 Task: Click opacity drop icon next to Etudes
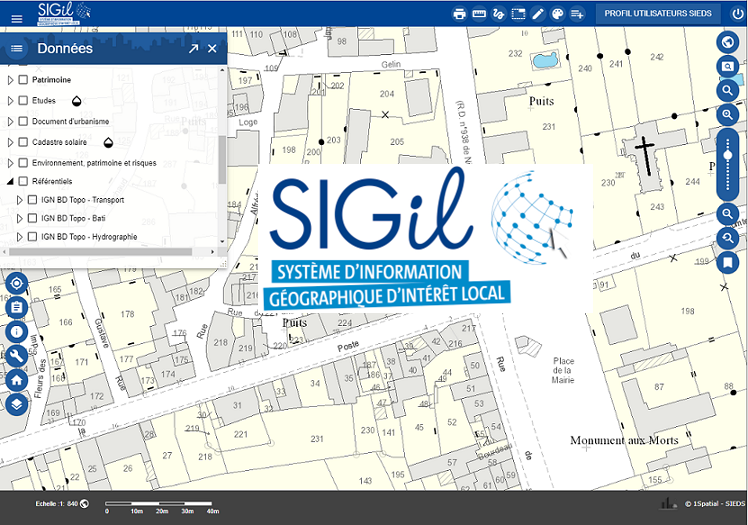click(76, 101)
